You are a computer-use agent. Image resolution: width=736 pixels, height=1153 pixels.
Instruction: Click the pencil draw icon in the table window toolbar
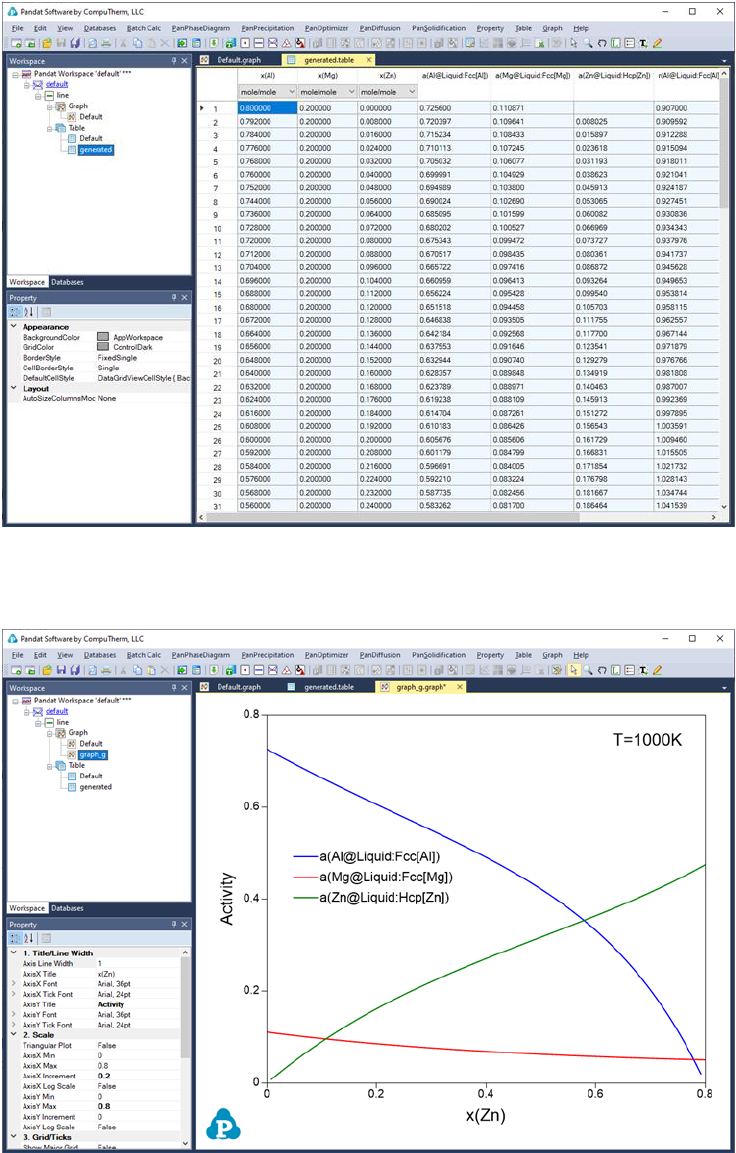pyautogui.click(x=657, y=43)
